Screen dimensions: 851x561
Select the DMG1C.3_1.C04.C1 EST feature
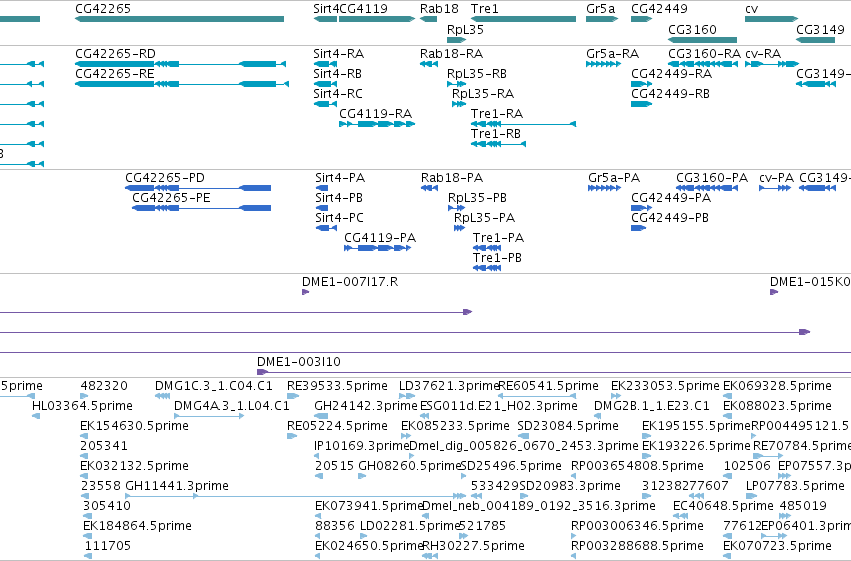[163, 396]
